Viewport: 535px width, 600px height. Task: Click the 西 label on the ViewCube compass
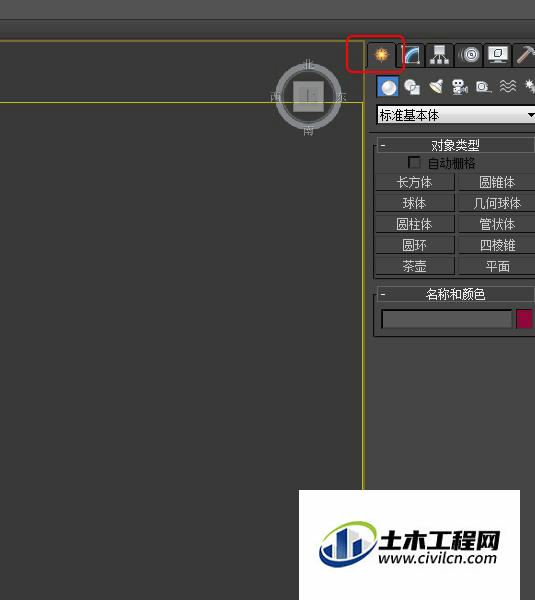(x=276, y=97)
